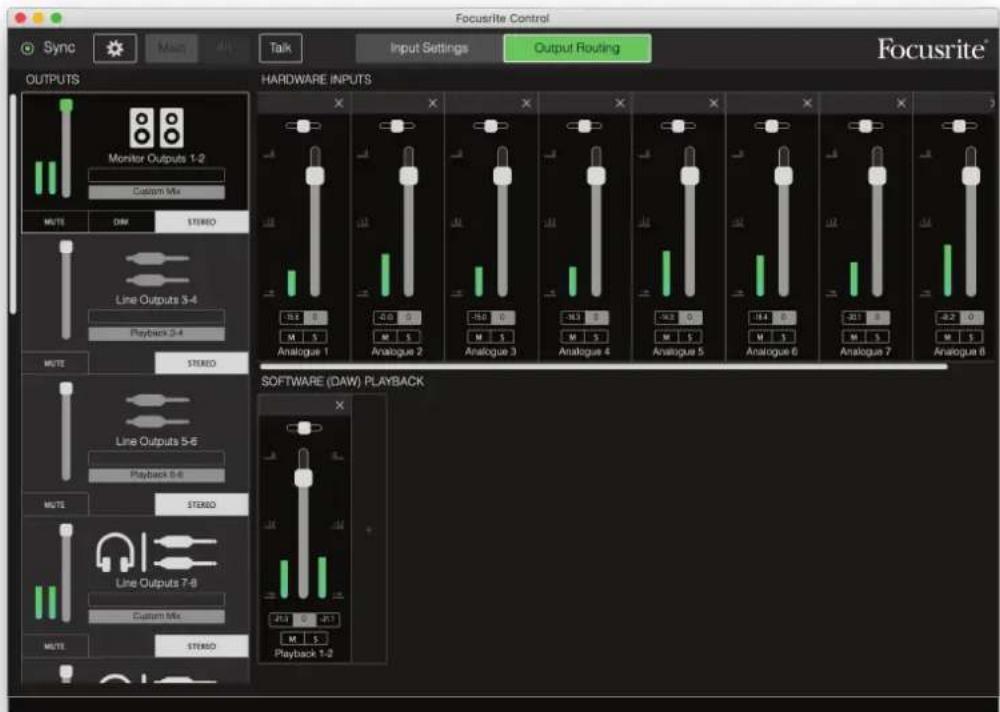1000x712 pixels.
Task: Remove the Analogue 6 channel with X
Action: click(807, 103)
